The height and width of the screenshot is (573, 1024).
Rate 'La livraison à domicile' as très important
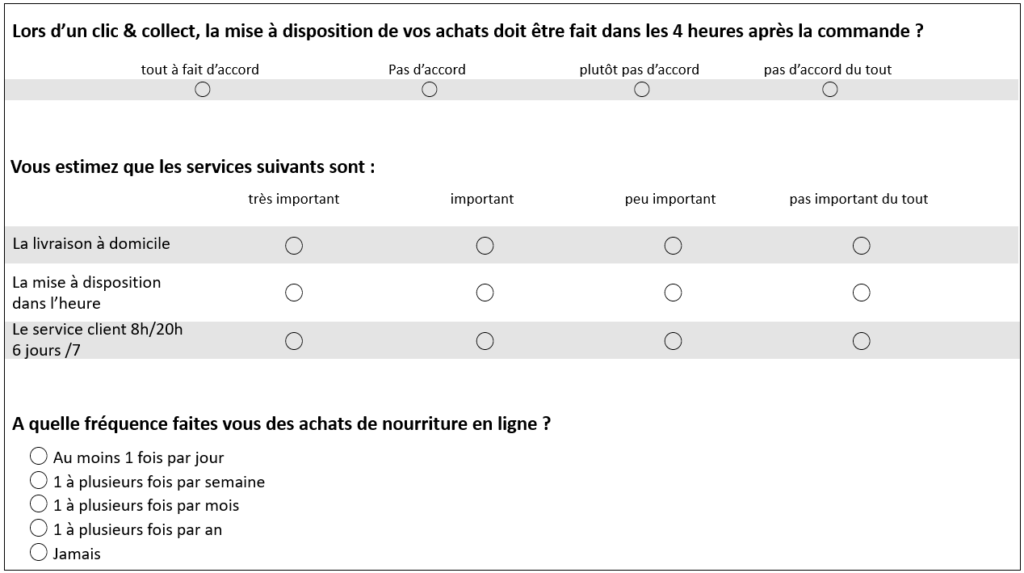click(294, 245)
